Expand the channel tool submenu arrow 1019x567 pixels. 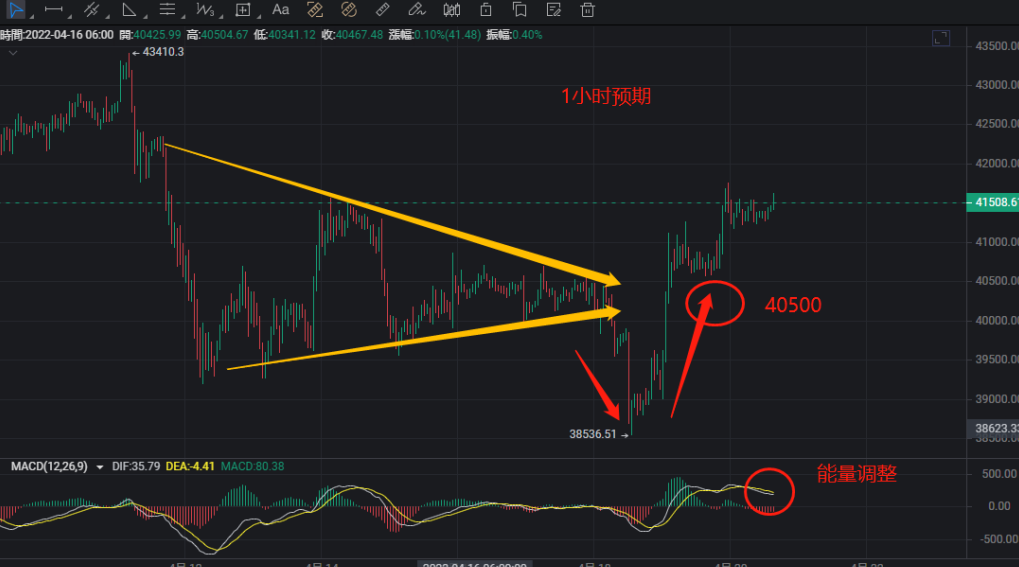click(107, 16)
